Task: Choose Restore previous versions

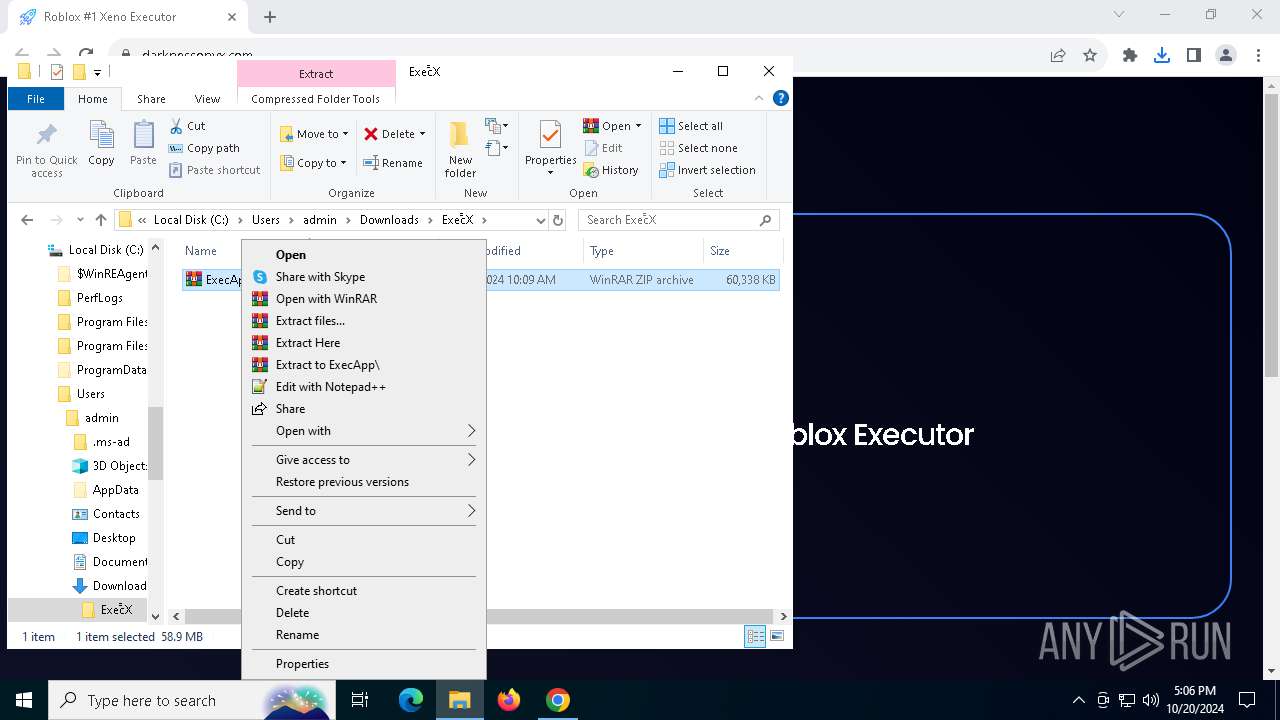Action: 364,482
